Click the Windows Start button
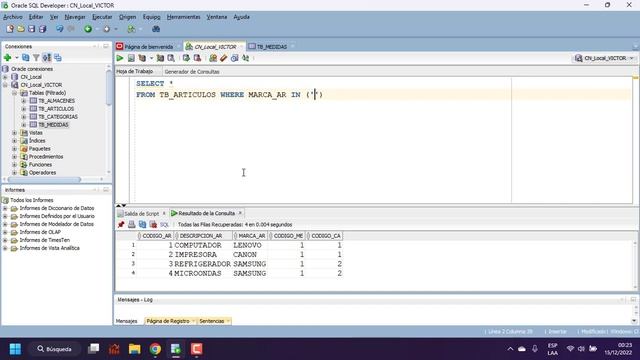640x360 pixels. [x=16, y=349]
